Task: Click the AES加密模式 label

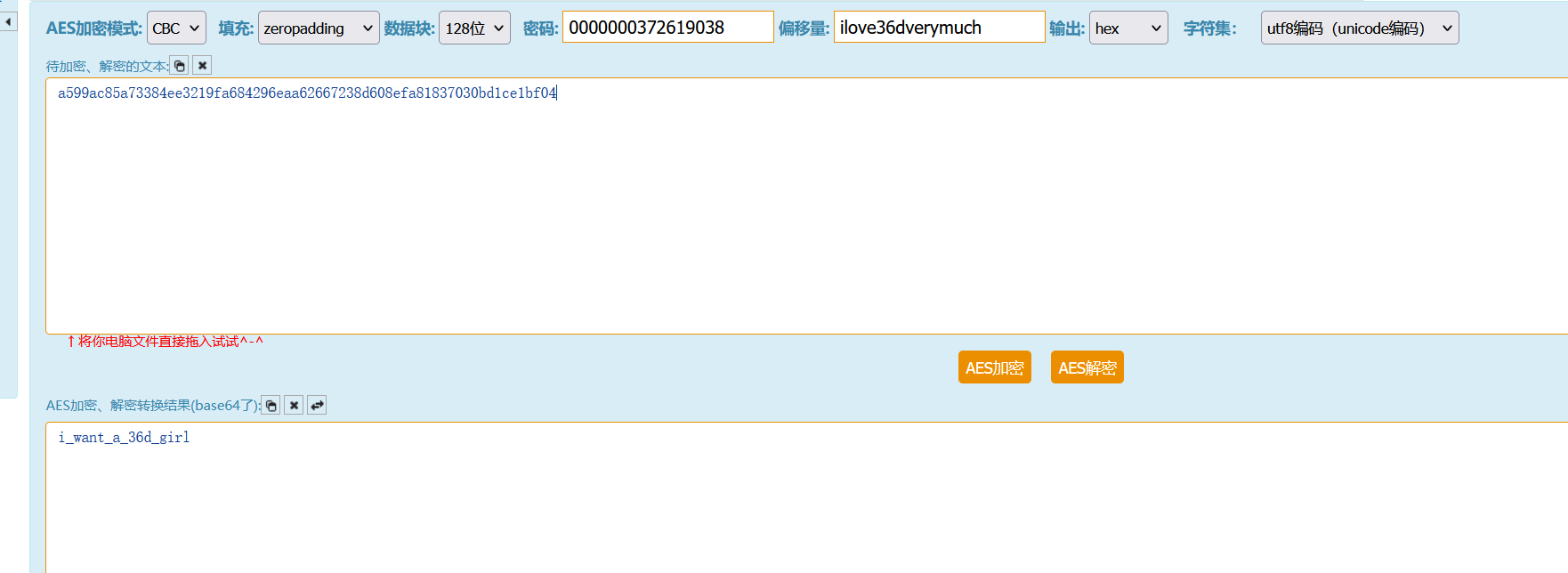Action: 94,28
